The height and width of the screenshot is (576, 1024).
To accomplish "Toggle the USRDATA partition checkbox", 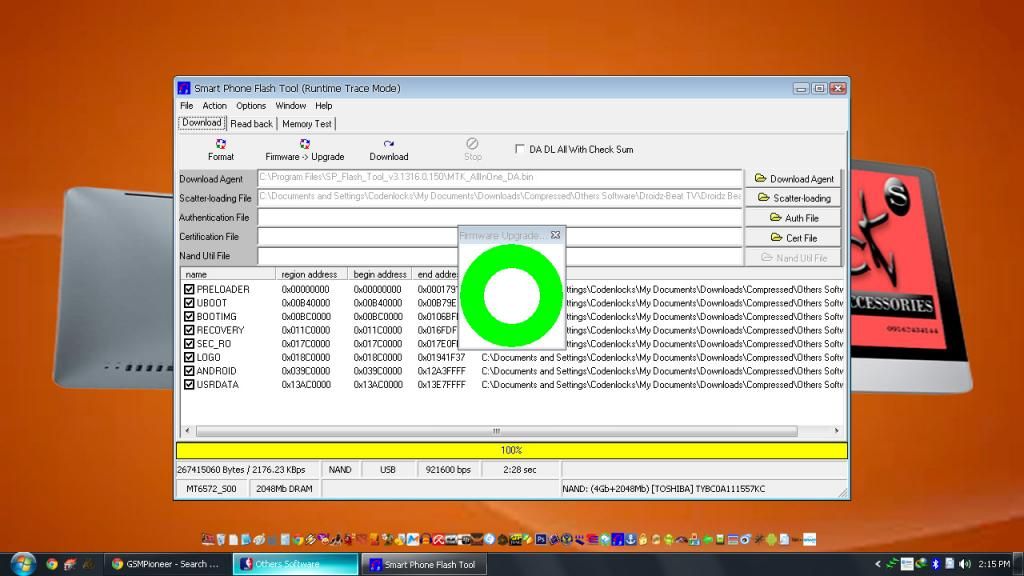I will [x=189, y=384].
